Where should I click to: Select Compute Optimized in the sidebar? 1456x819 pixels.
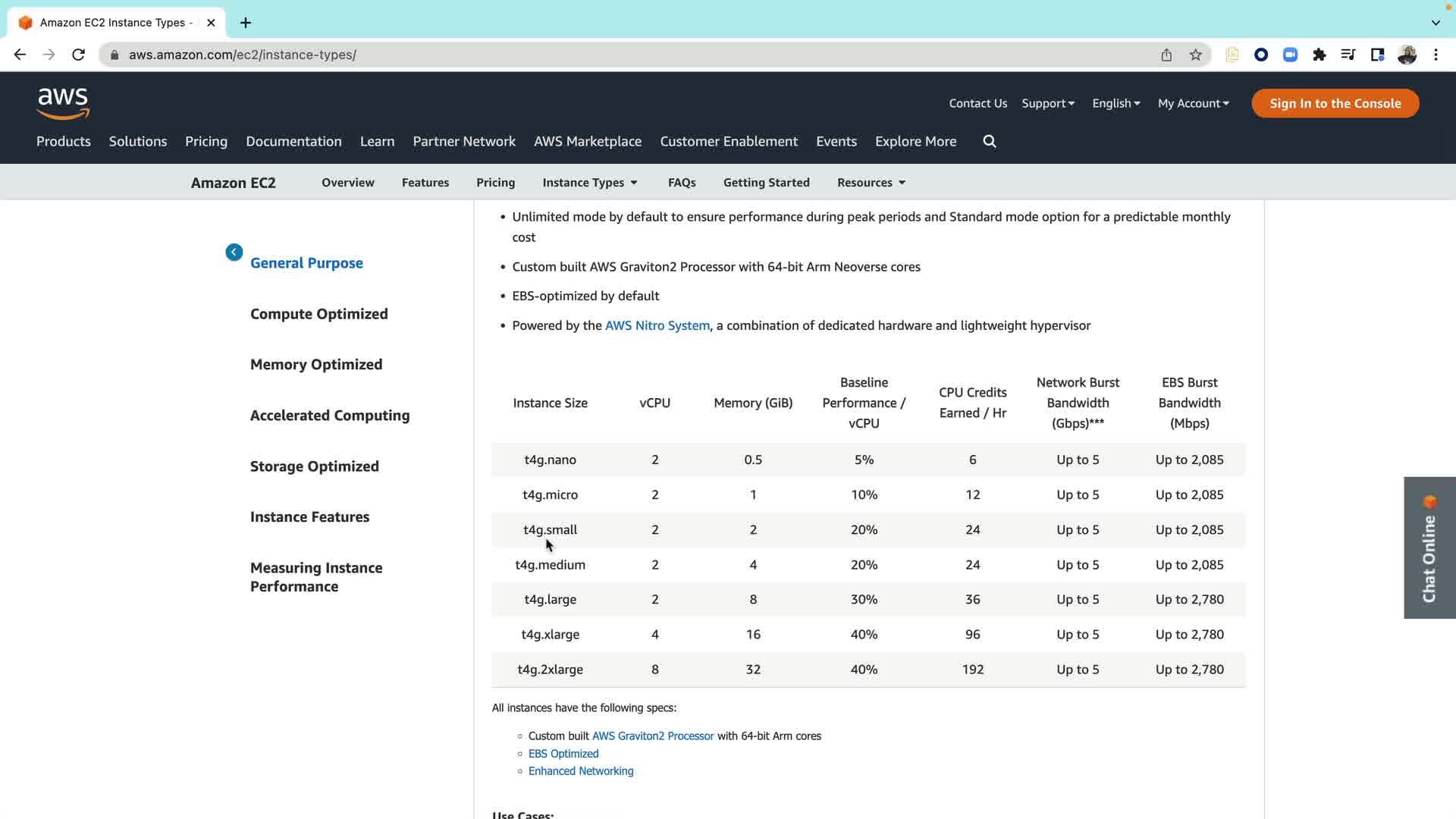coord(318,314)
